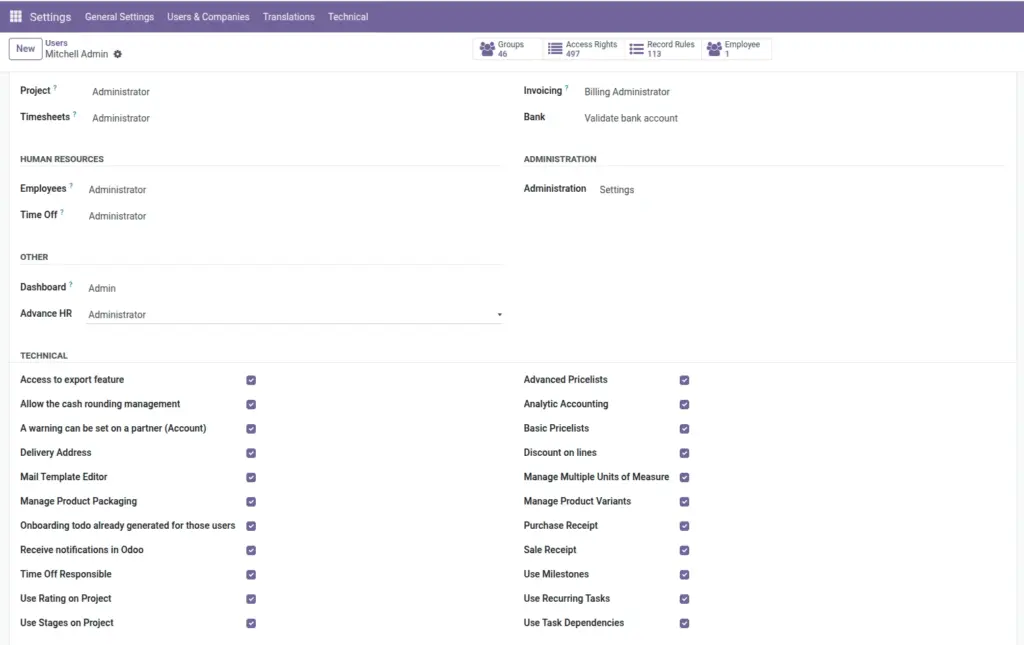
Task: Open the Technical menu
Action: (x=348, y=16)
